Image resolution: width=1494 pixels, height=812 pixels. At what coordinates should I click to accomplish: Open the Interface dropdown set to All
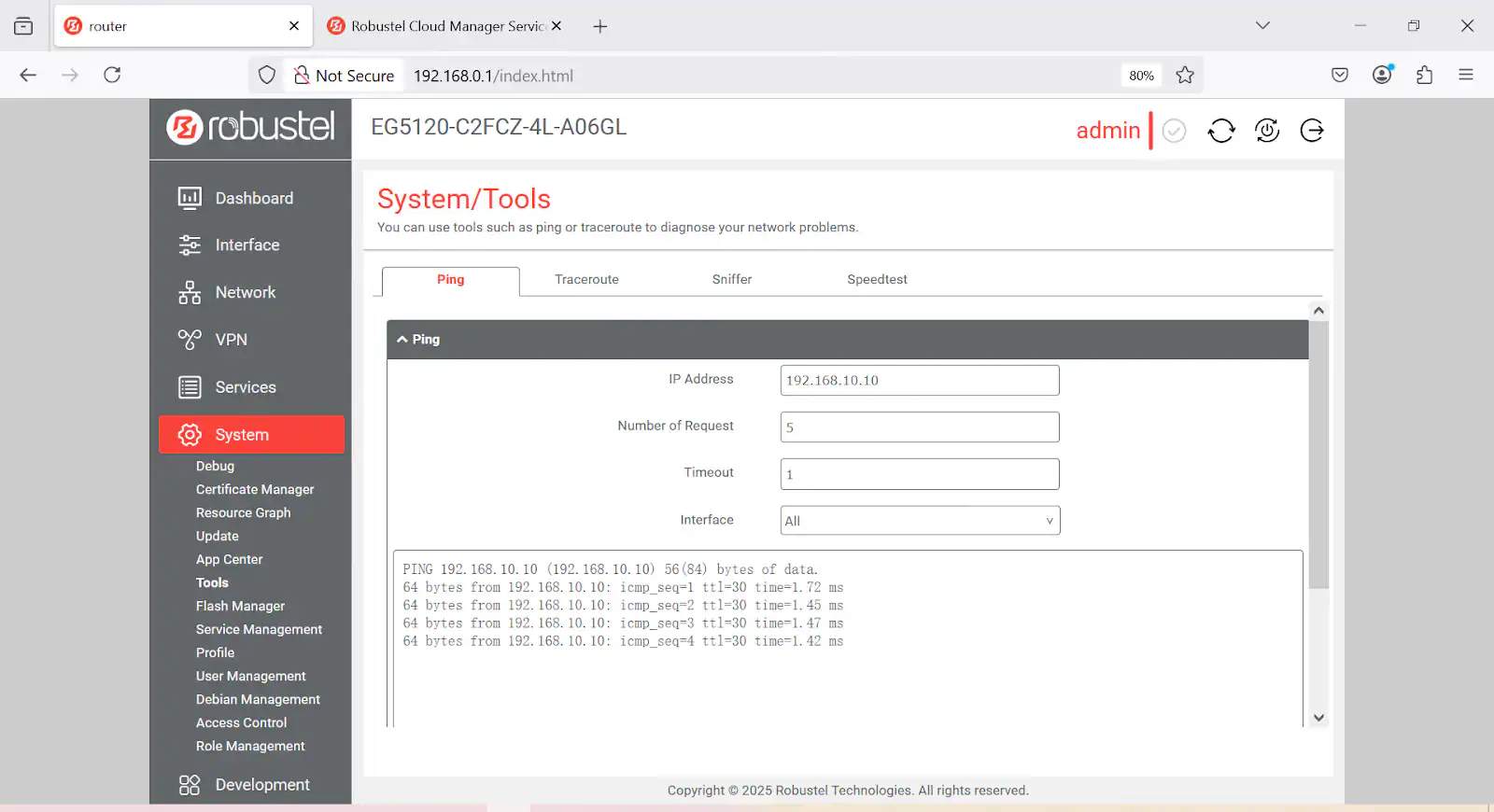tap(920, 521)
